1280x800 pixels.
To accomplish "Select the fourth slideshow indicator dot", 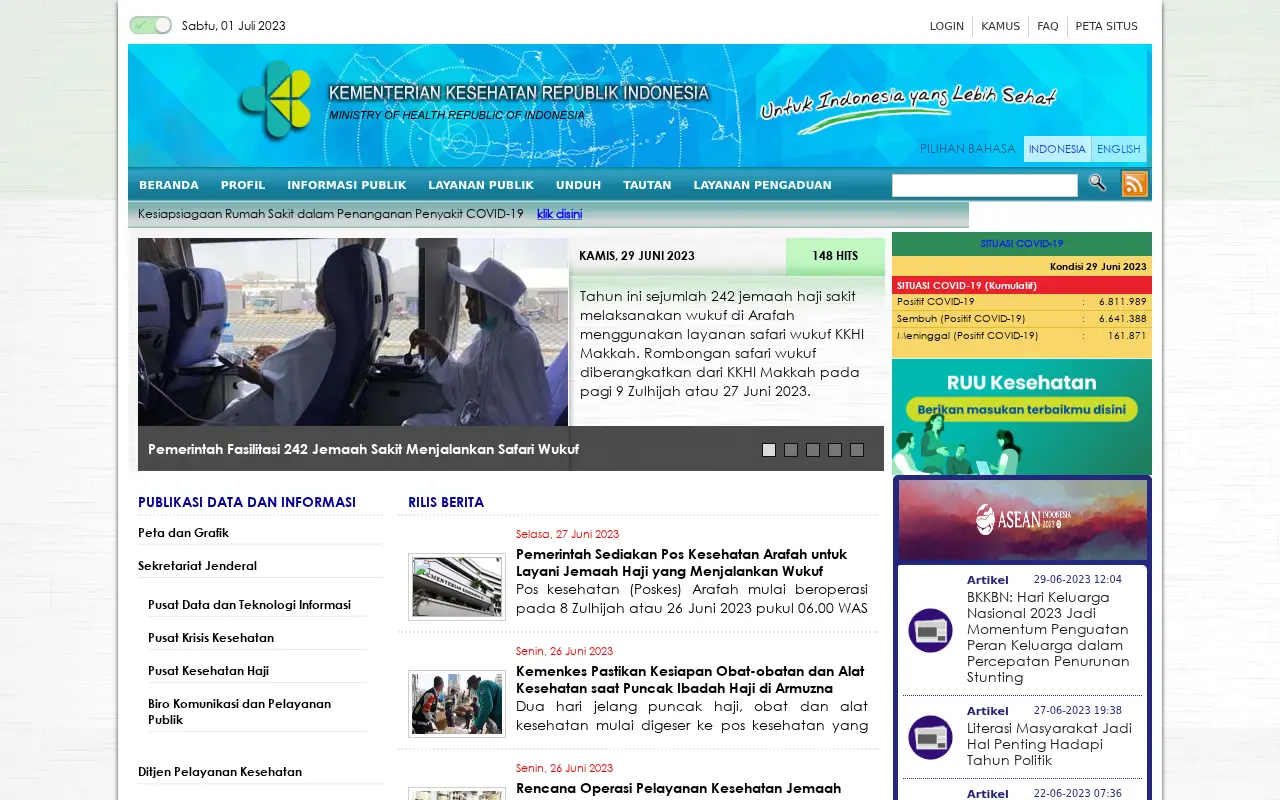I will (x=835, y=450).
